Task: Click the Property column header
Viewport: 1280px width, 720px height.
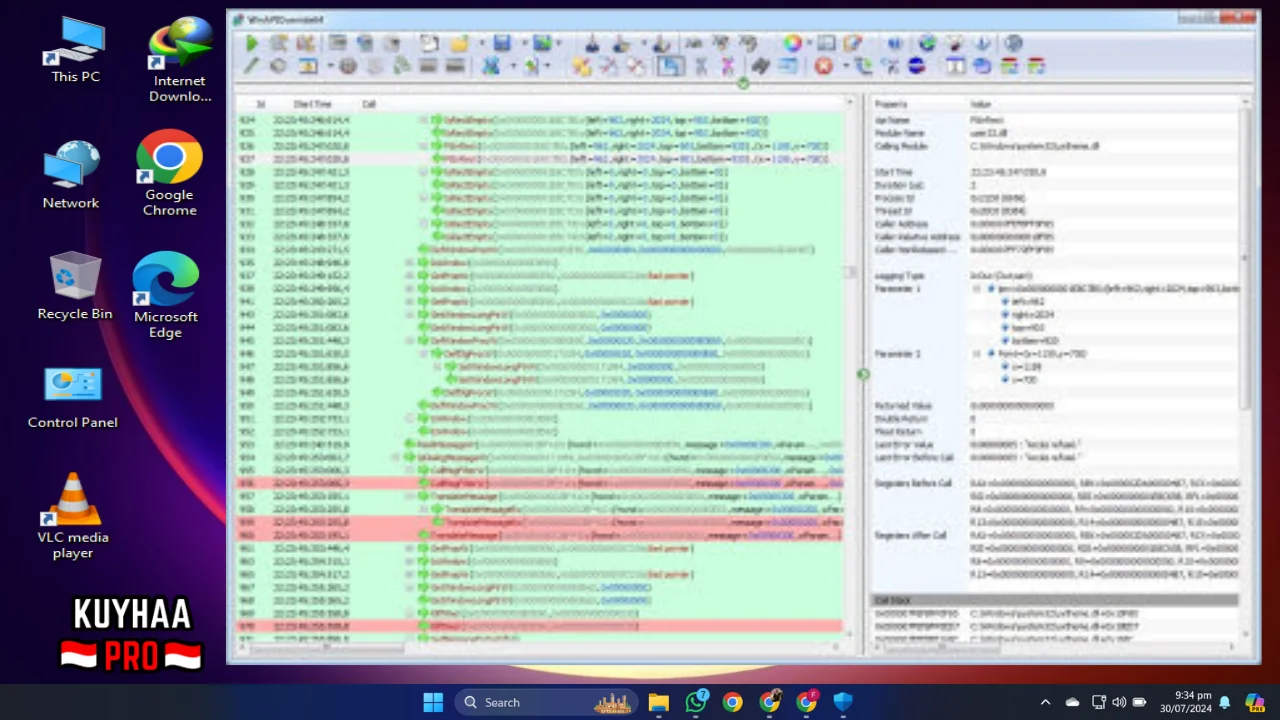Action: point(890,104)
